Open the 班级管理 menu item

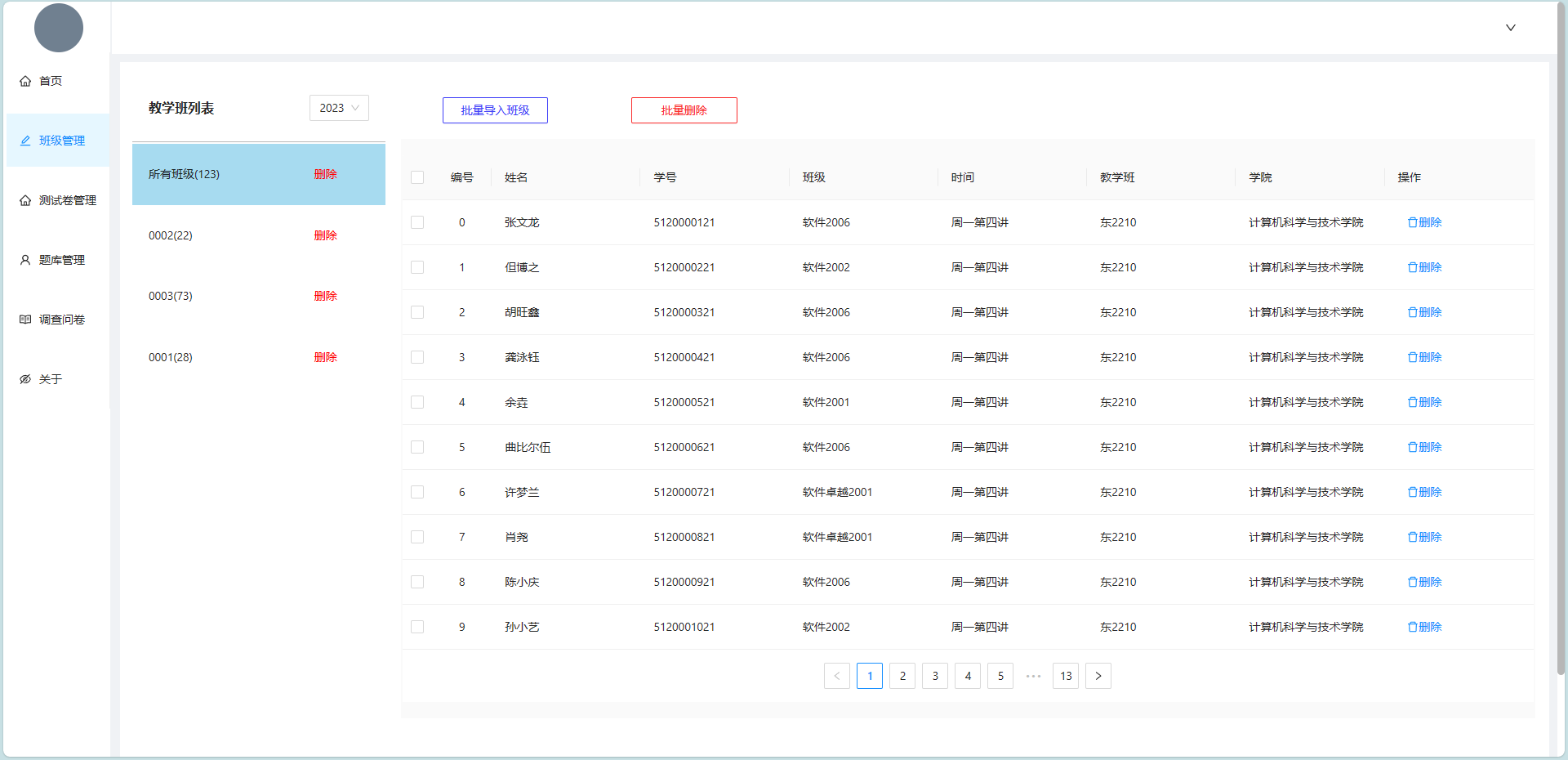pyautogui.click(x=58, y=141)
